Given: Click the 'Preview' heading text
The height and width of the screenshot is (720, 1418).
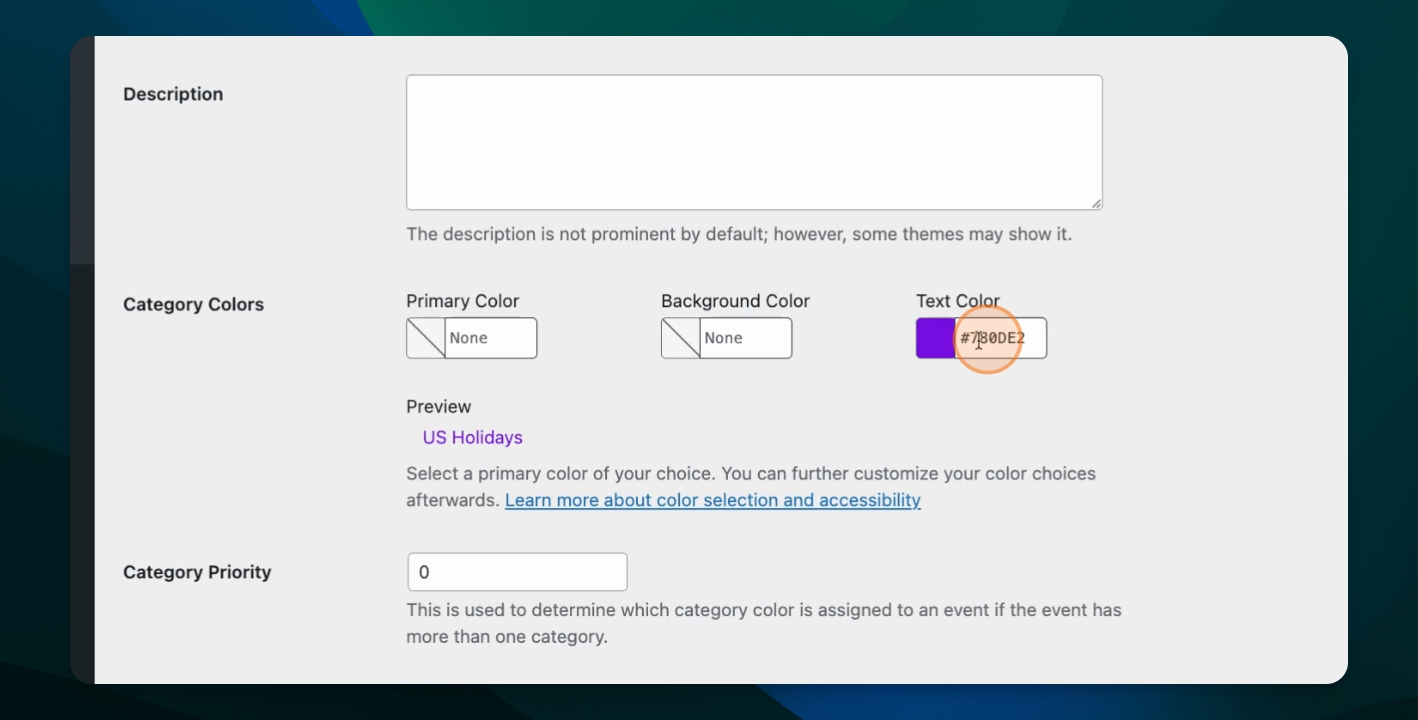Looking at the screenshot, I should 439,407.
